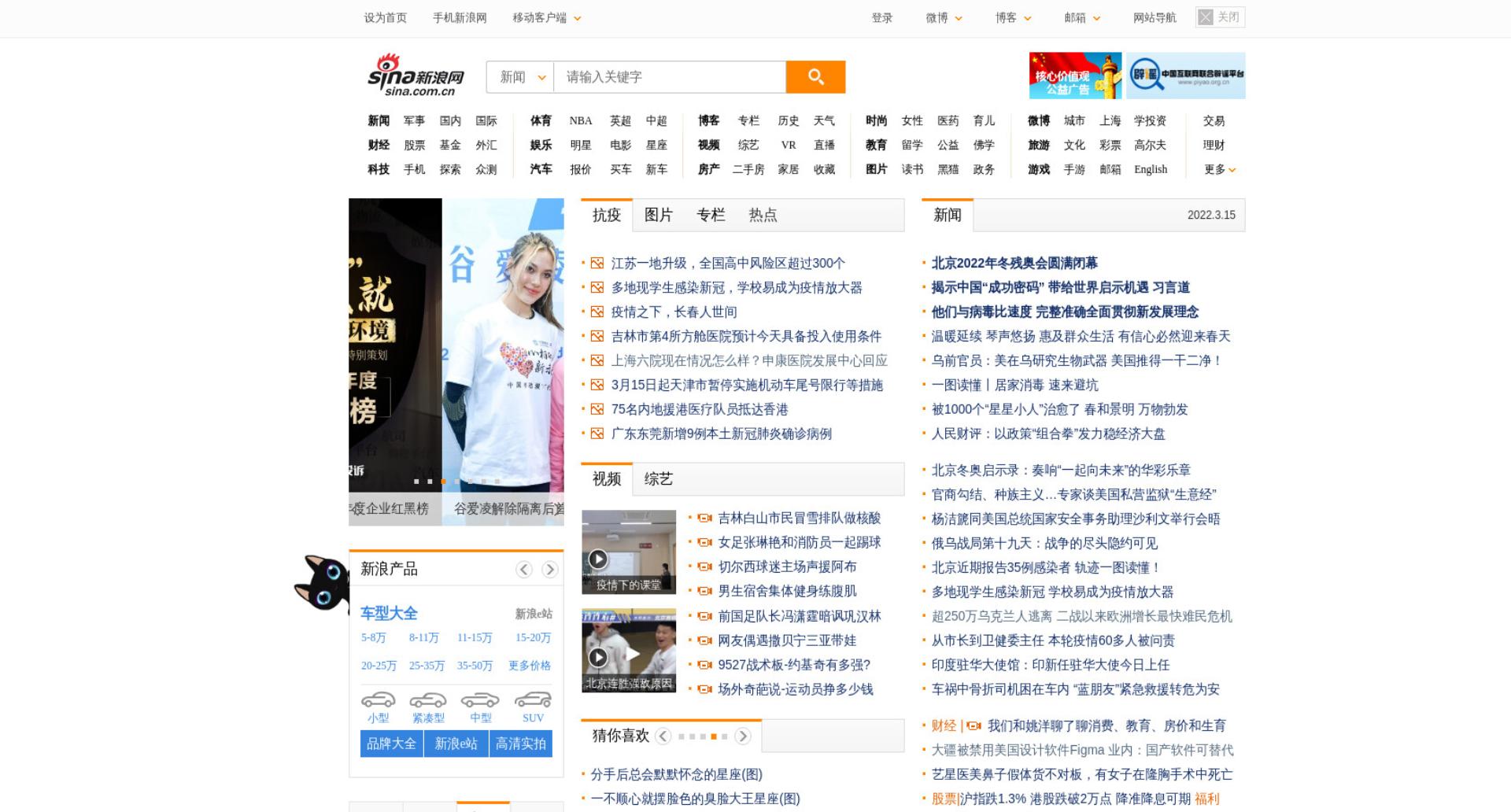Click the 高清实拍 button

521,744
